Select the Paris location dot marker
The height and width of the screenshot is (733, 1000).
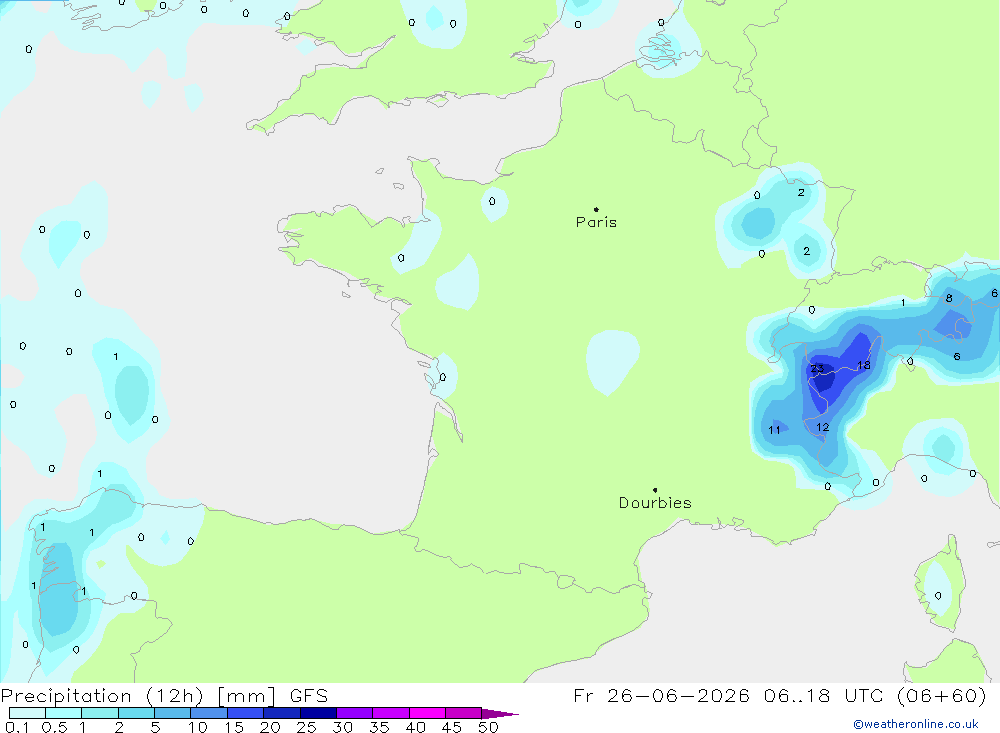click(x=596, y=209)
